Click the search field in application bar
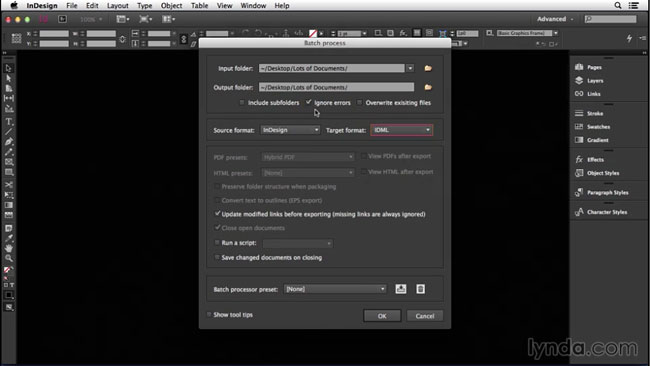The image size is (650, 366). [x=610, y=19]
